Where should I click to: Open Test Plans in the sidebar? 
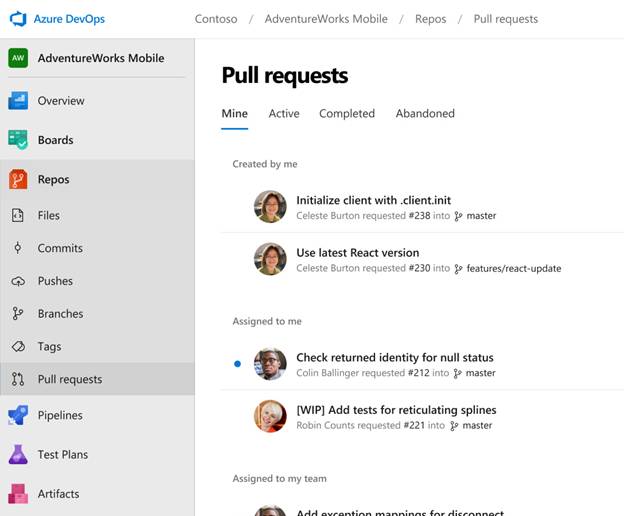coord(97,454)
